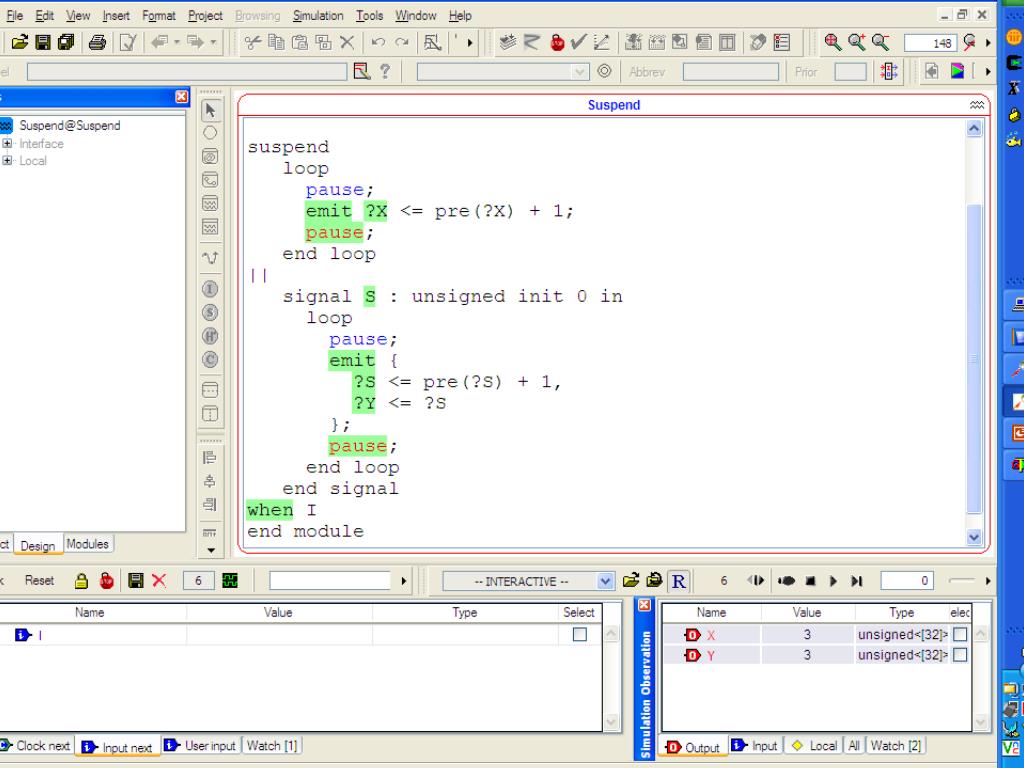
Task: Select the circled S tool in the palette
Action: tap(210, 313)
